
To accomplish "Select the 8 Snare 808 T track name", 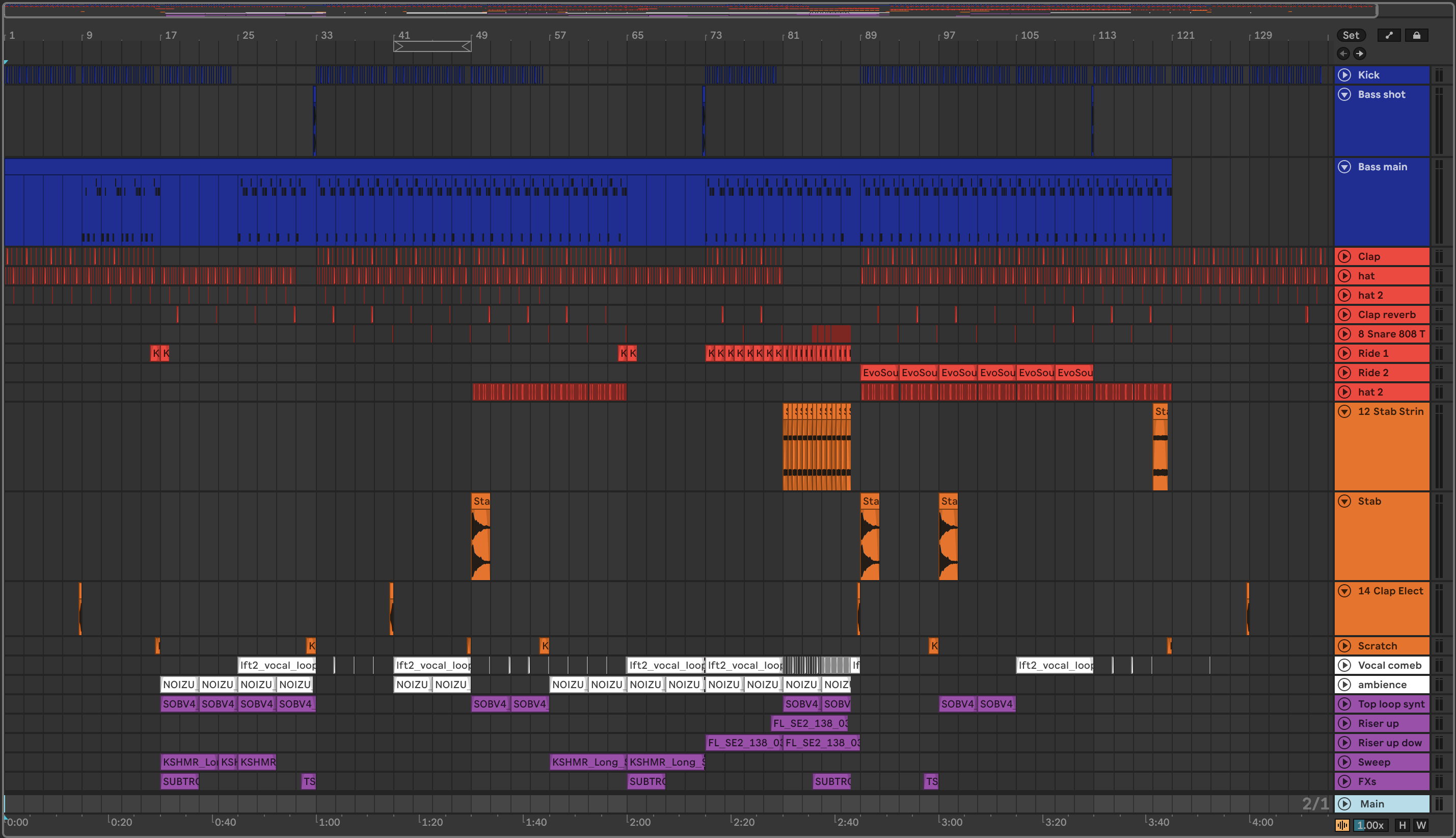I will coord(1392,334).
